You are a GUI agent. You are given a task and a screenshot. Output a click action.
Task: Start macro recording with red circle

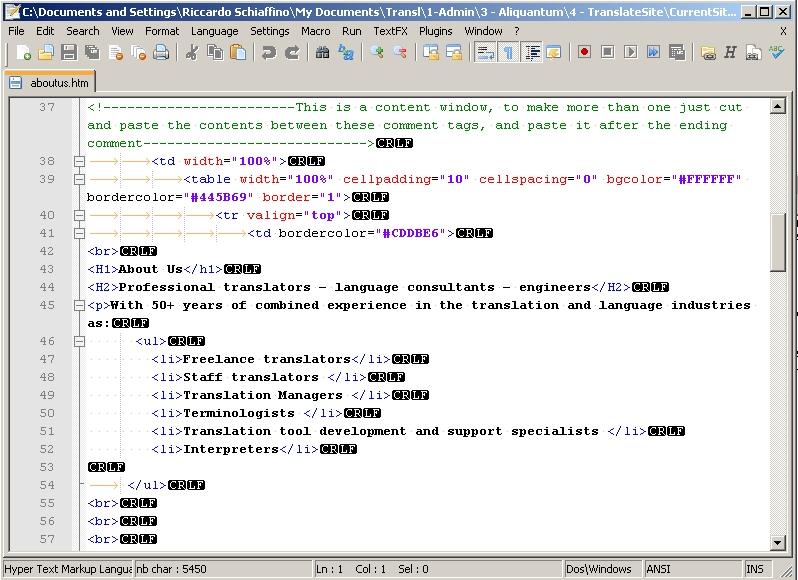pos(584,52)
